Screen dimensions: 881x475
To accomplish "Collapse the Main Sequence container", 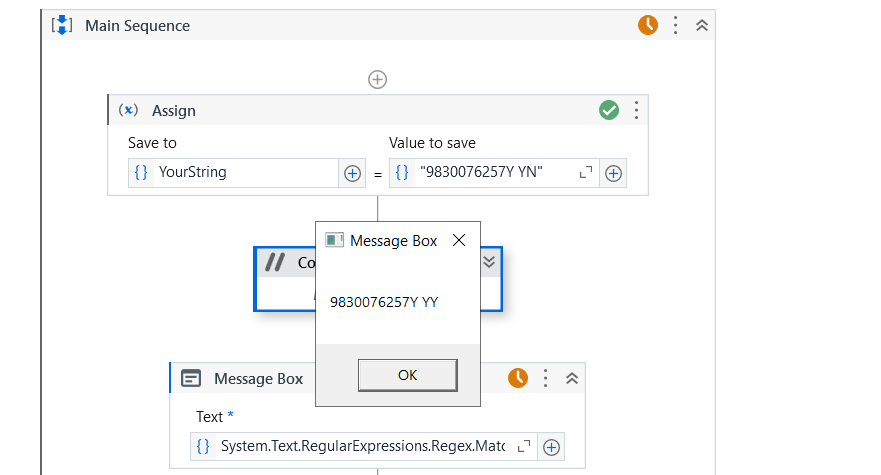I will tap(702, 26).
